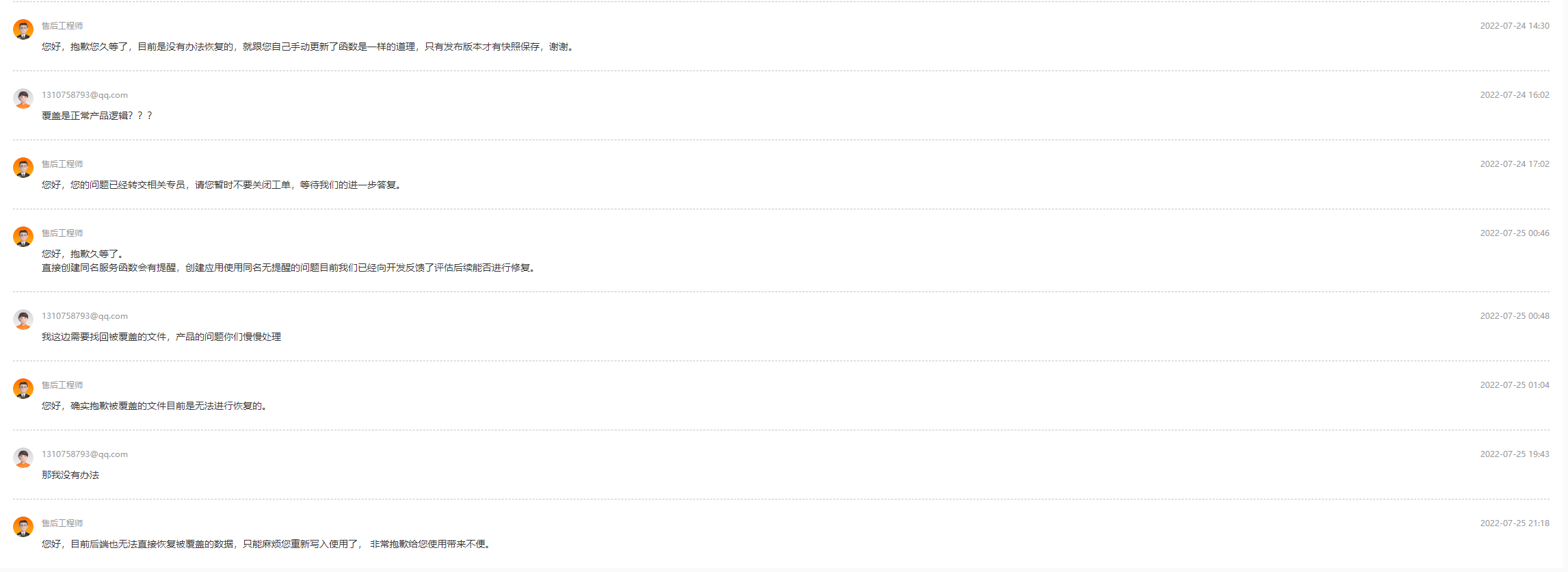Click the email name above '覆盖是正常产品逻辑'
The width and height of the screenshot is (1568, 572).
click(x=85, y=95)
